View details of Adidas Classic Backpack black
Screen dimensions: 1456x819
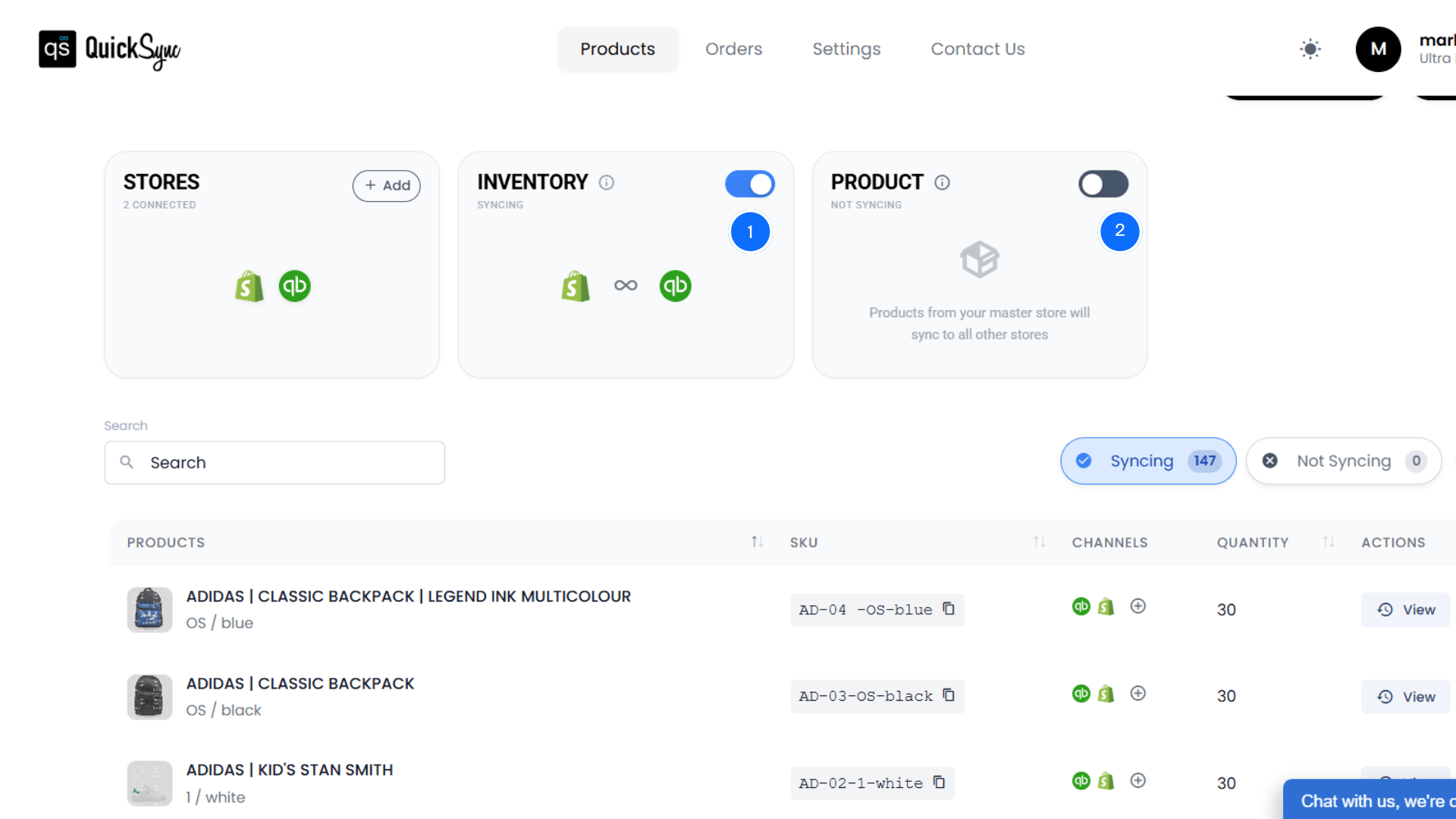1404,696
